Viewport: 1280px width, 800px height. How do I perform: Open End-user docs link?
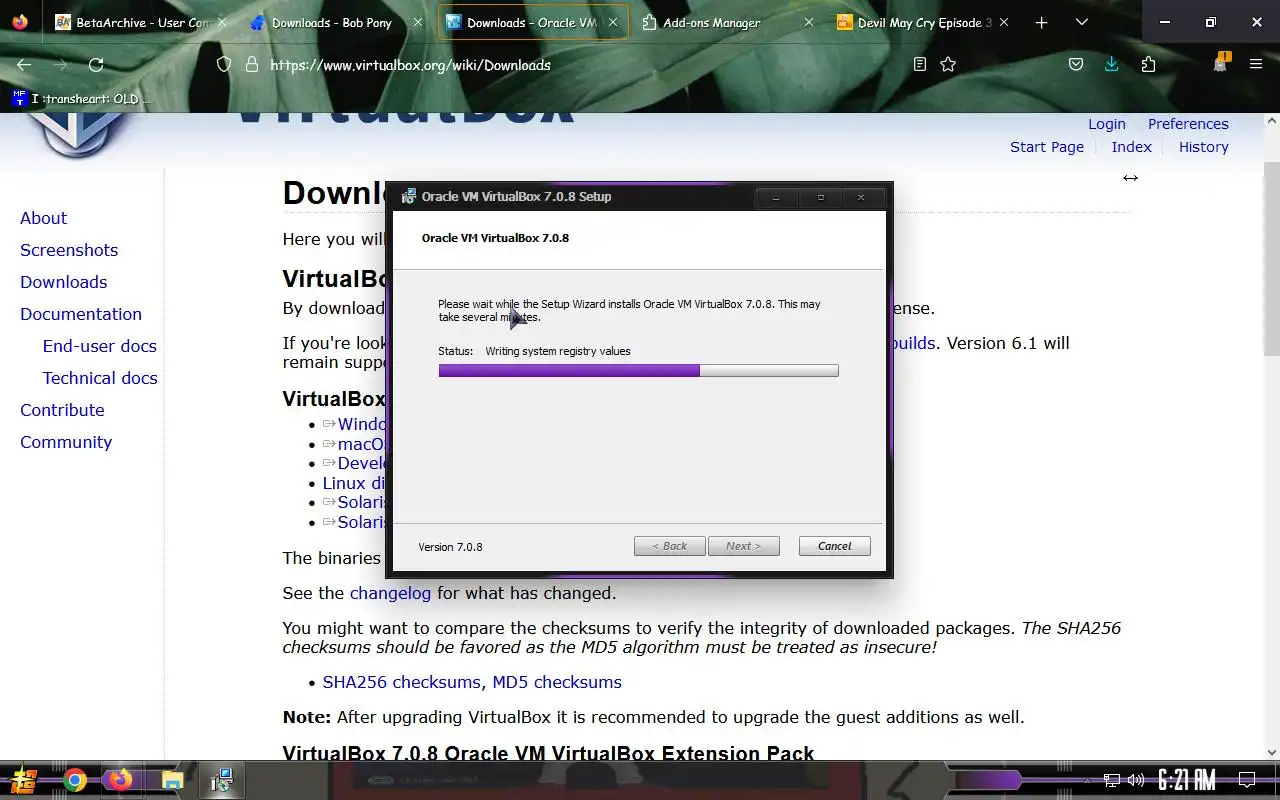coord(100,346)
